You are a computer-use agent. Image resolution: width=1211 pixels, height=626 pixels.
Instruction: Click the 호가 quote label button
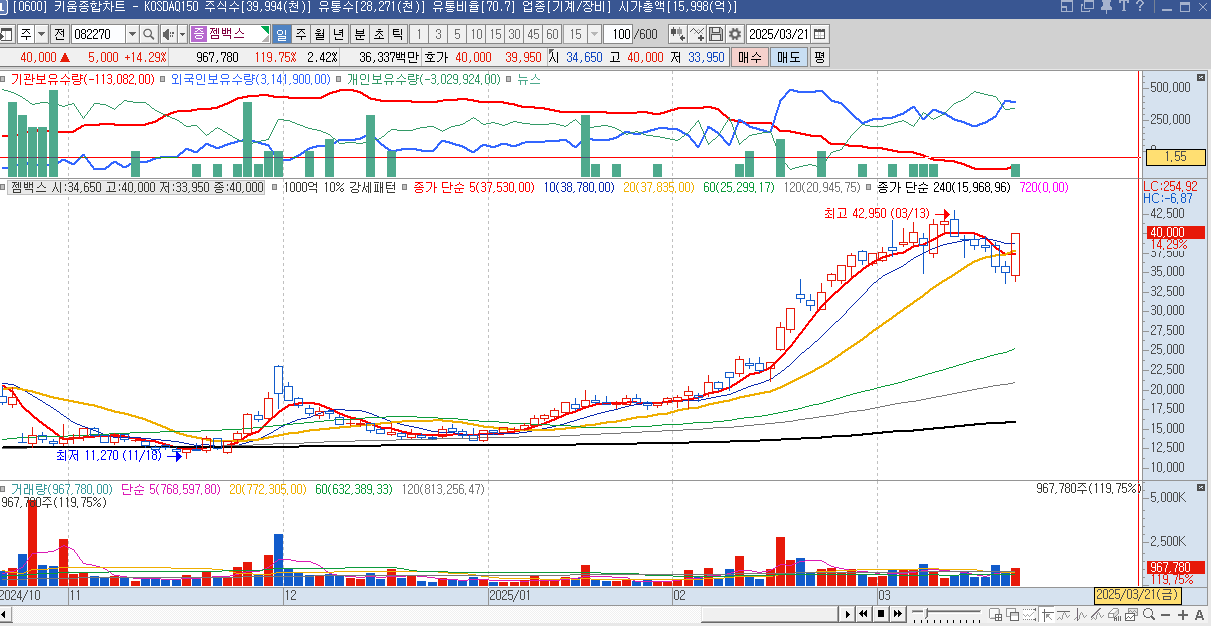click(436, 57)
